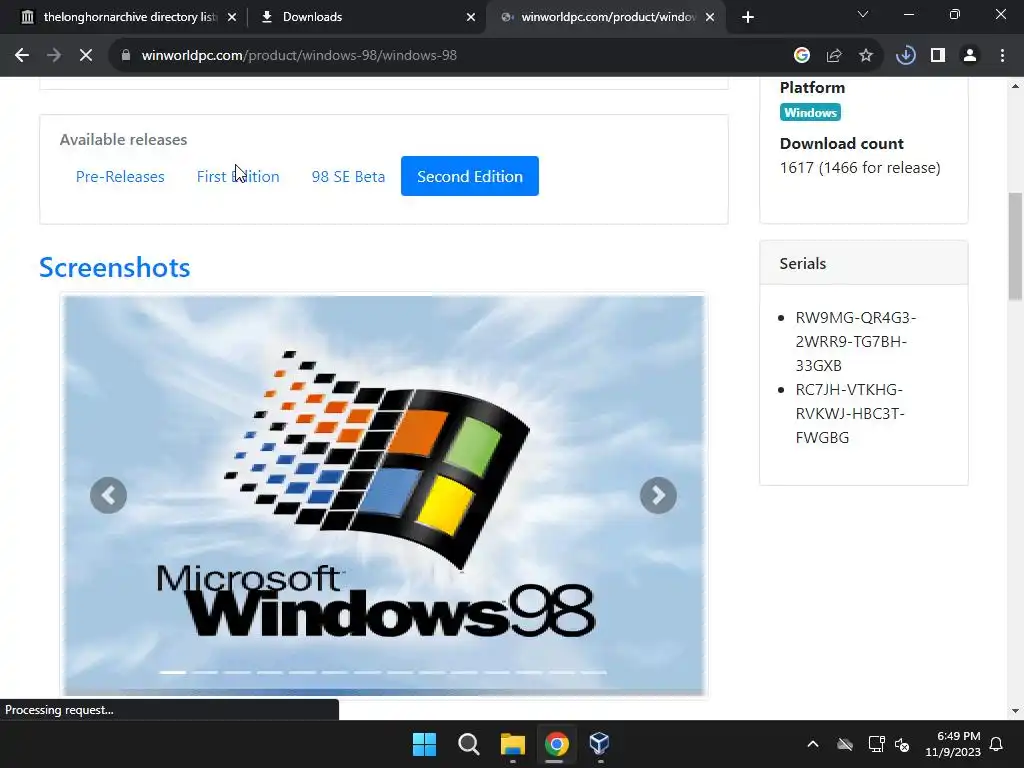
Task: Show the next screenshot in carousel
Action: 658,496
